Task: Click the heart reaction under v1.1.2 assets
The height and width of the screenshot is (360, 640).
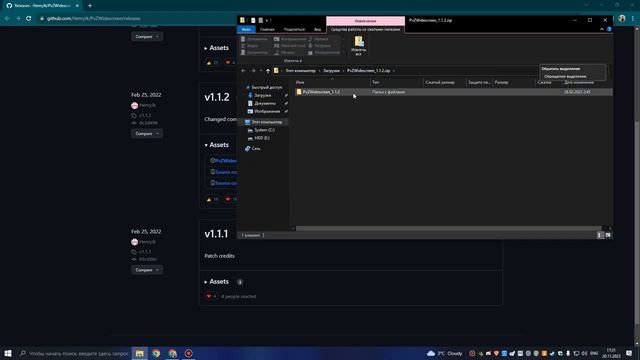Action: tap(231, 199)
